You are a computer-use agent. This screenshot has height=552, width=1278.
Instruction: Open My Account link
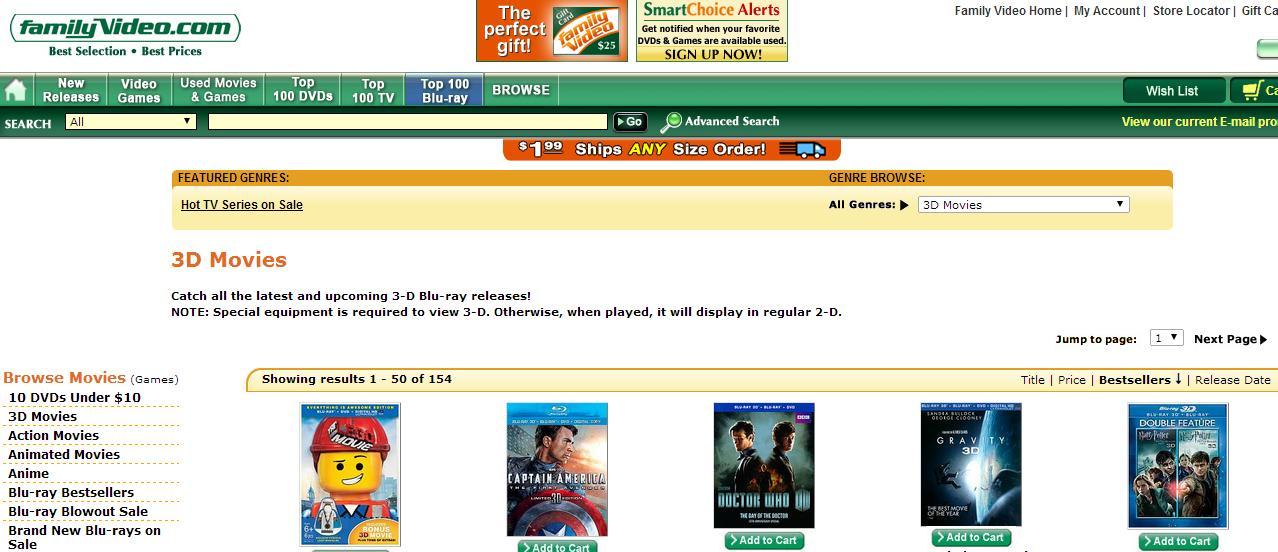click(1106, 11)
